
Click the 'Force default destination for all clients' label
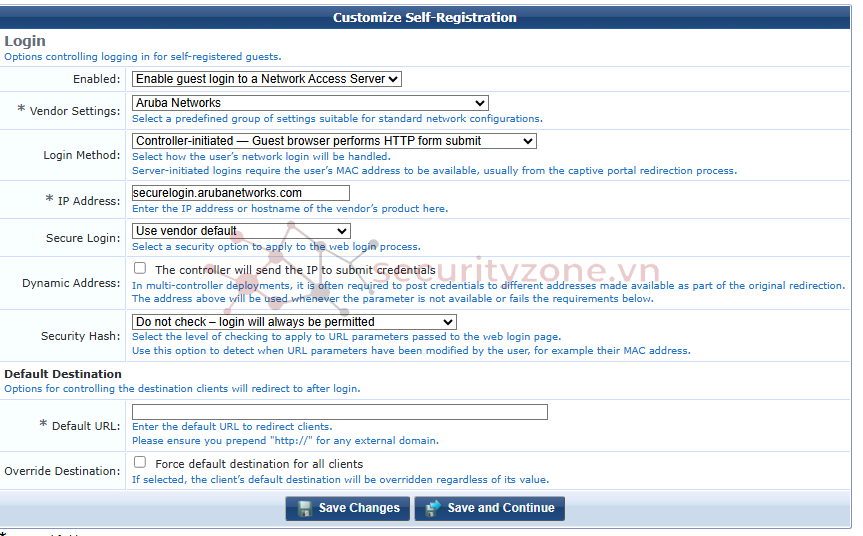[259, 464]
